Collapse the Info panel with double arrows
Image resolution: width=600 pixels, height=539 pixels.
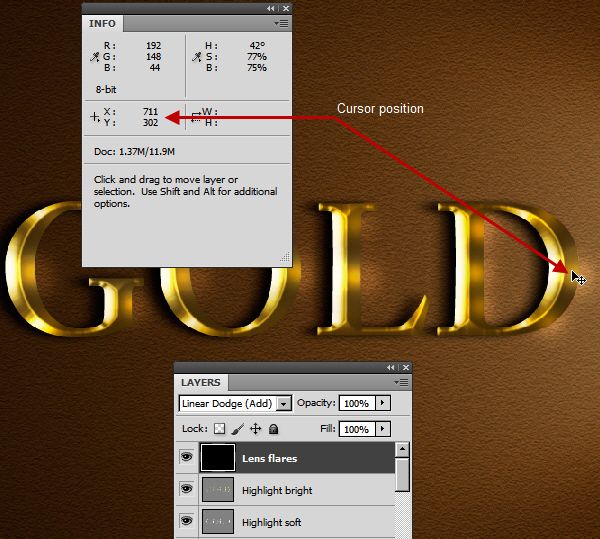coord(271,8)
